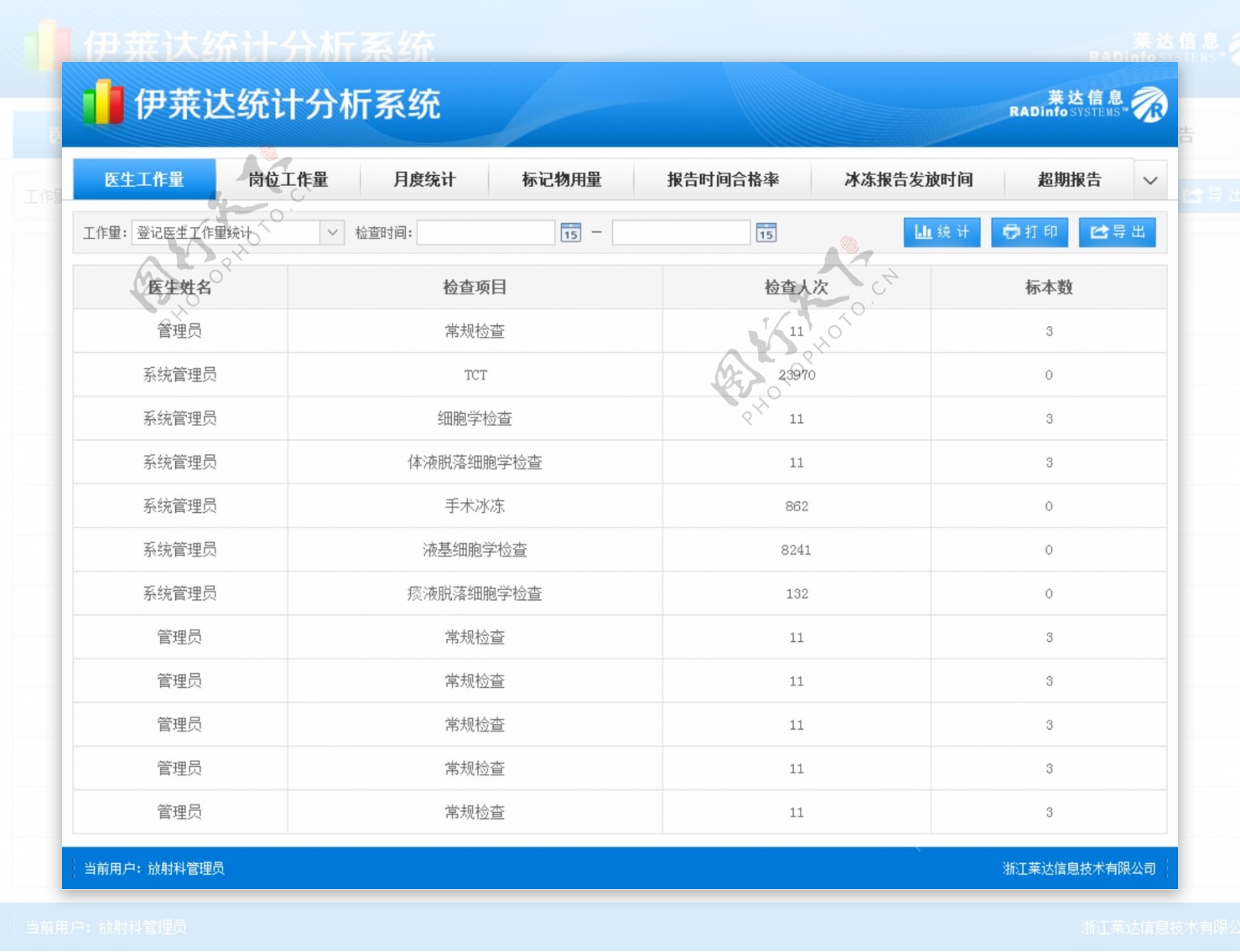Switch to 岗位工作量 tab
The height and width of the screenshot is (952, 1240).
click(288, 180)
